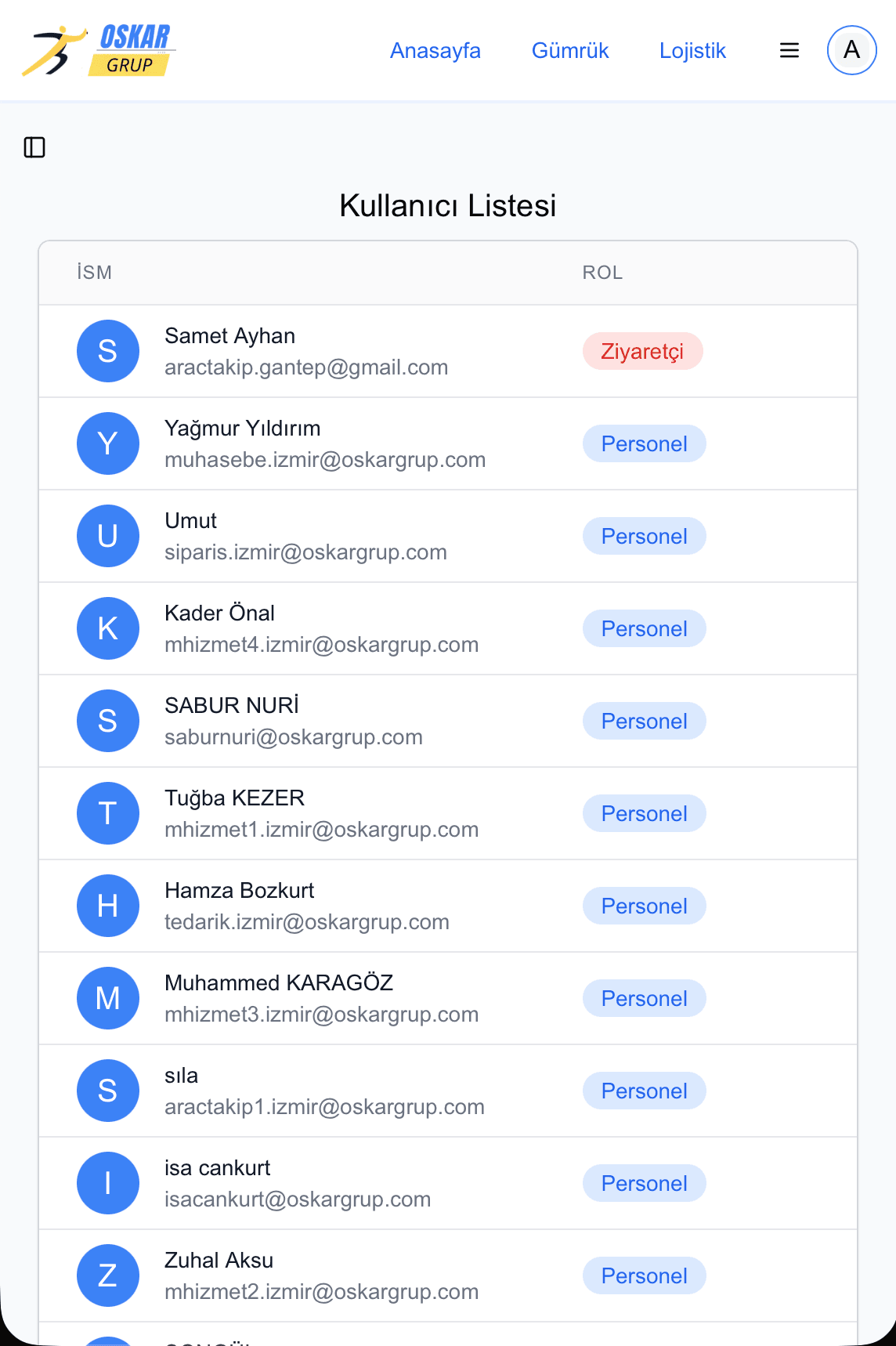Click Kader Önal's K avatar
896x1346 pixels.
(108, 628)
